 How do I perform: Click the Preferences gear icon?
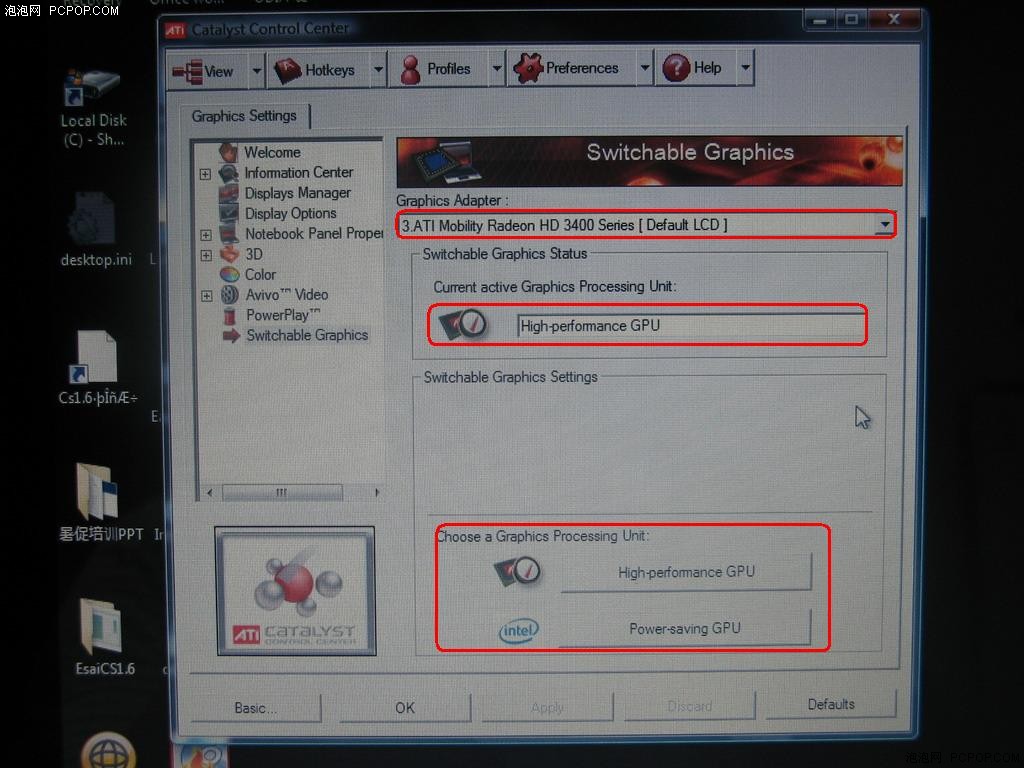pos(528,68)
